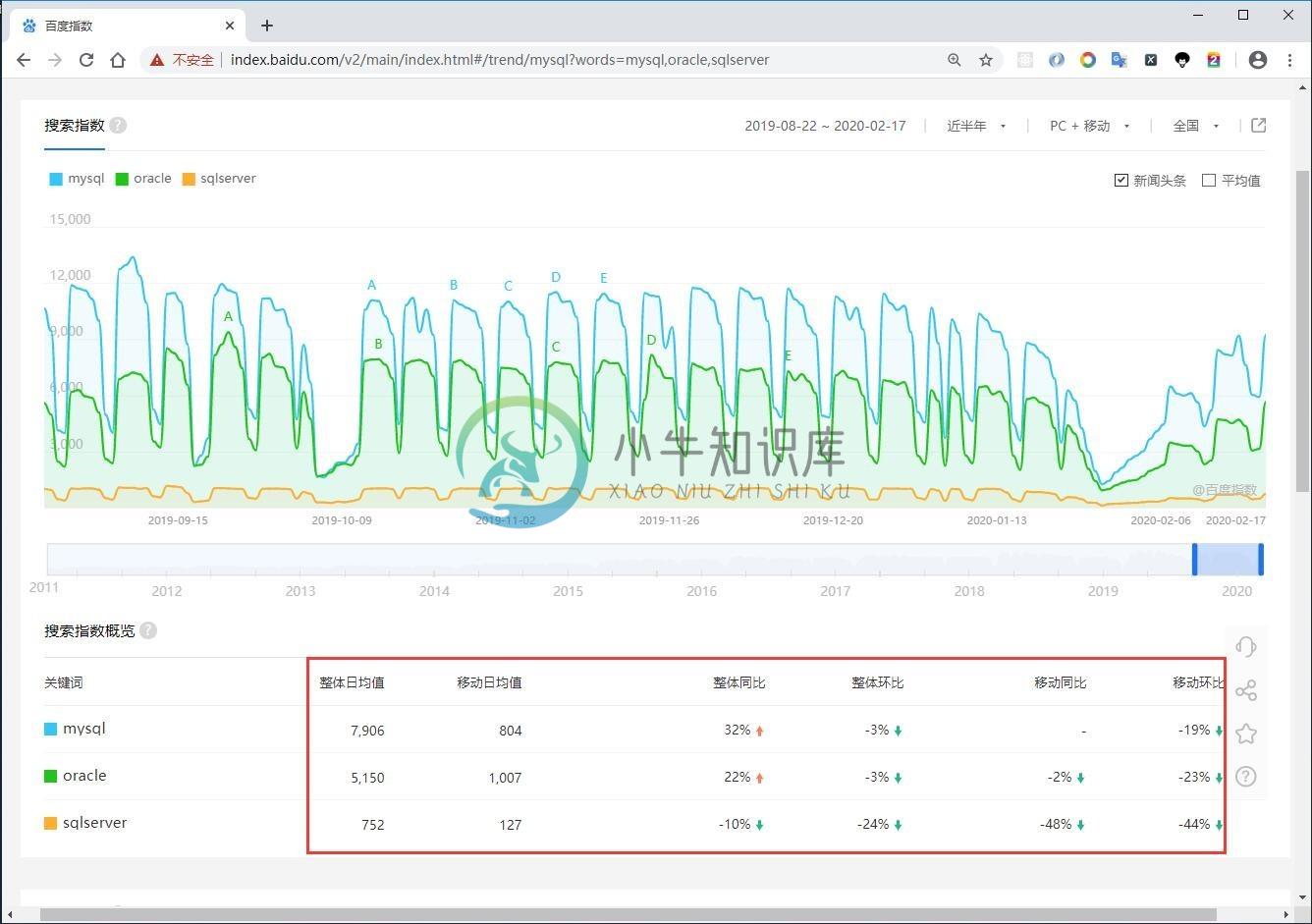Open the date range 2019-08-22 ~ 2020-02-17
1312x924 pixels.
[x=825, y=126]
